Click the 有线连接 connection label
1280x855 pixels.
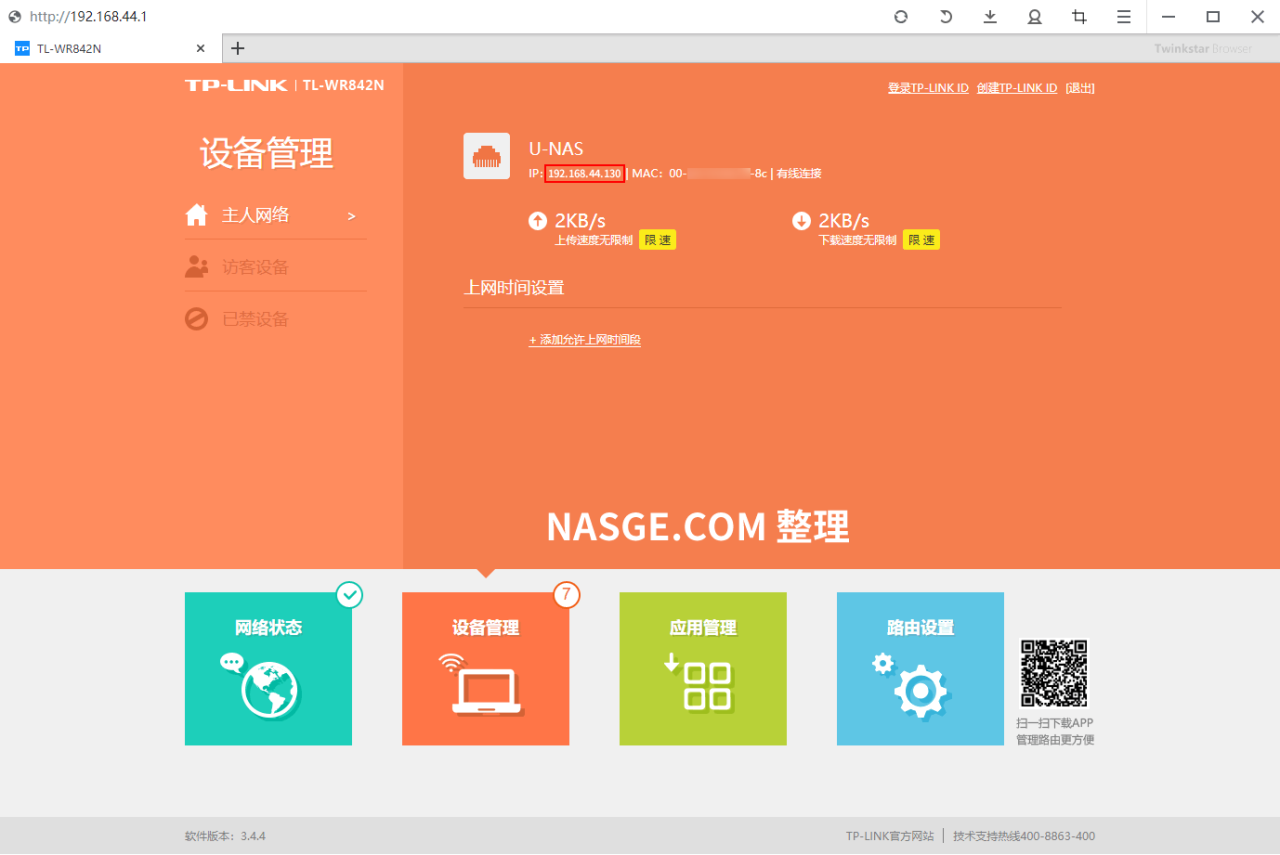click(x=799, y=173)
